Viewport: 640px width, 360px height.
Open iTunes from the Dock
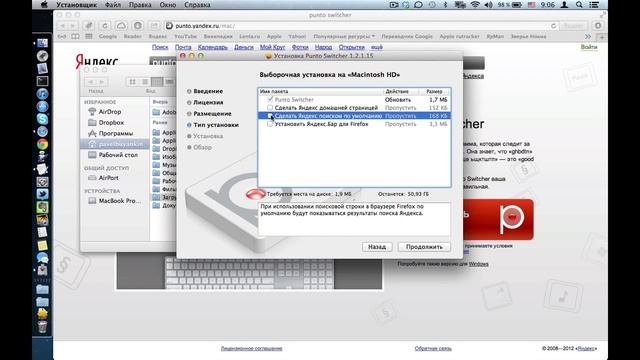coord(42,94)
